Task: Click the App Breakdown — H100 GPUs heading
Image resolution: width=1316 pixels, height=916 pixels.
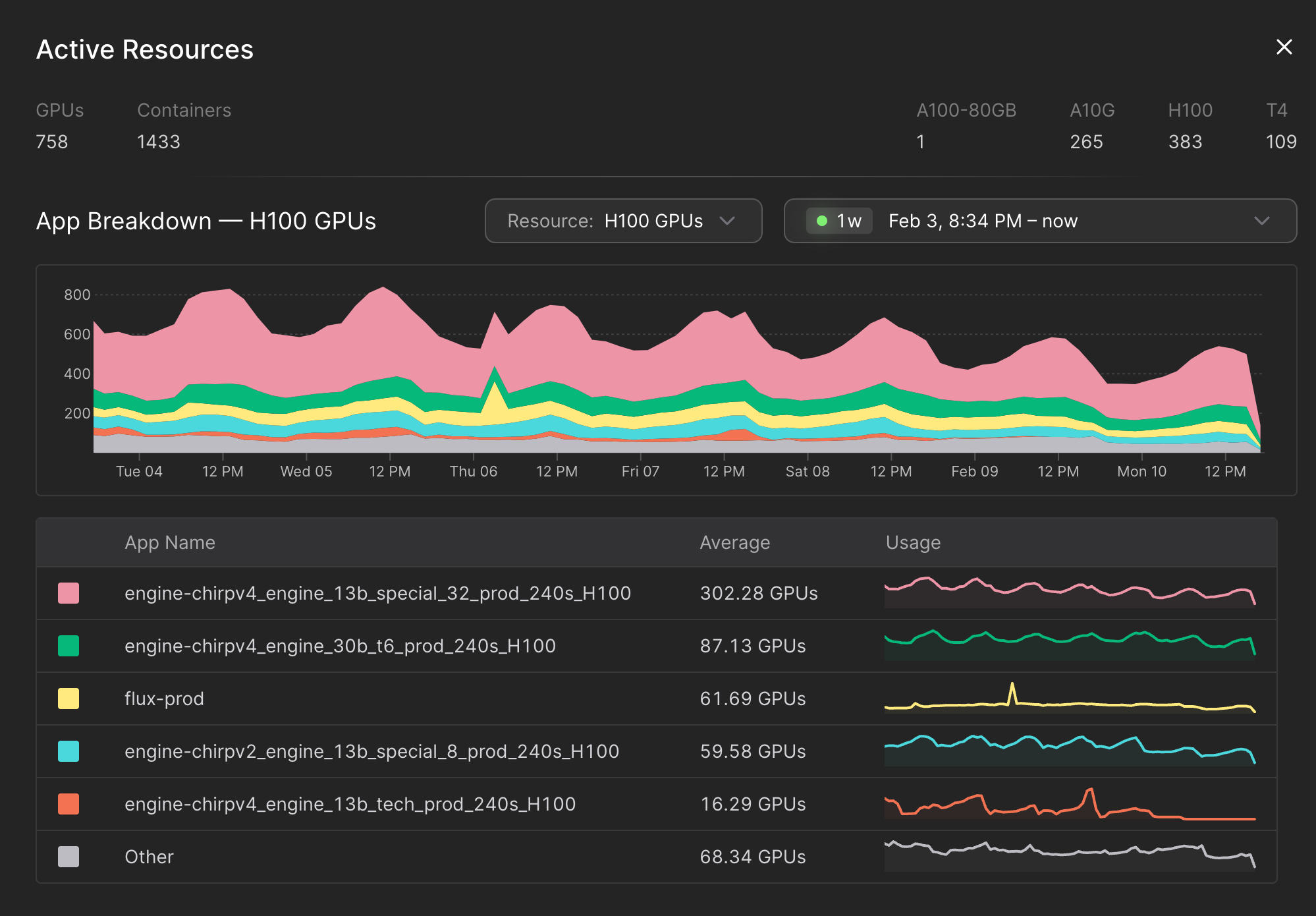Action: (x=206, y=221)
